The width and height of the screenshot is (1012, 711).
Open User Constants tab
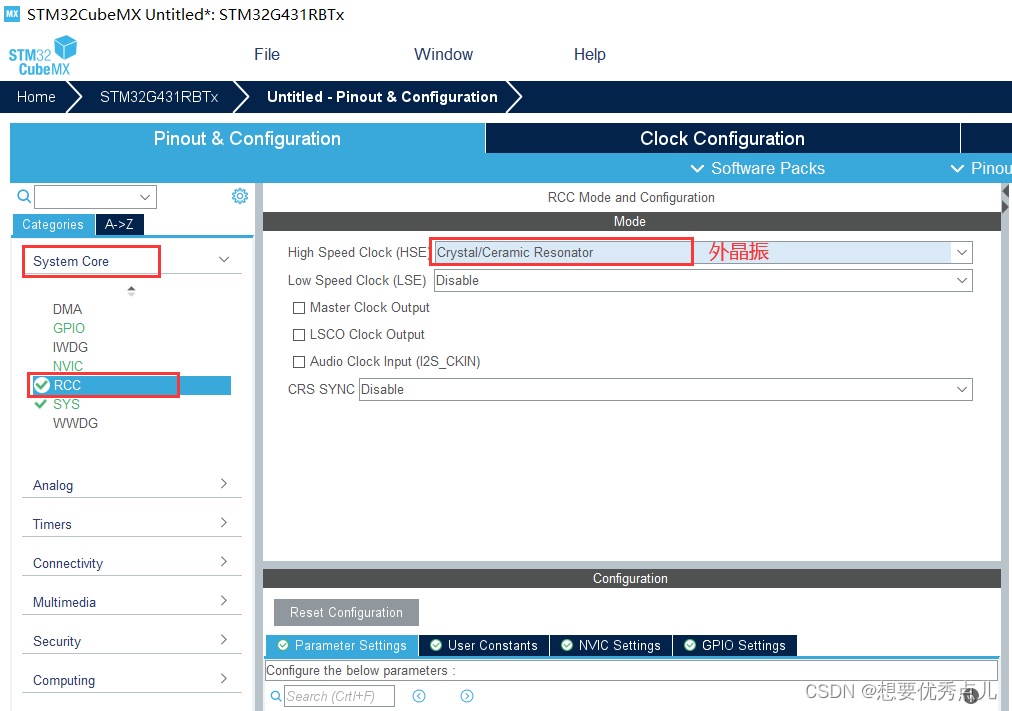tap(484, 645)
